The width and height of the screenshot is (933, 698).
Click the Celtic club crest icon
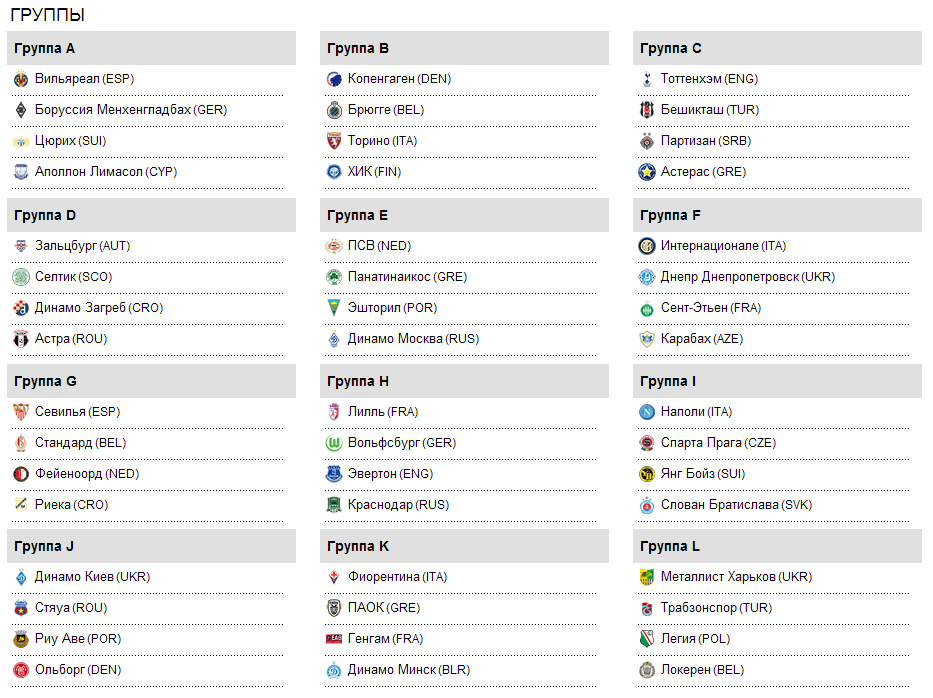point(21,277)
